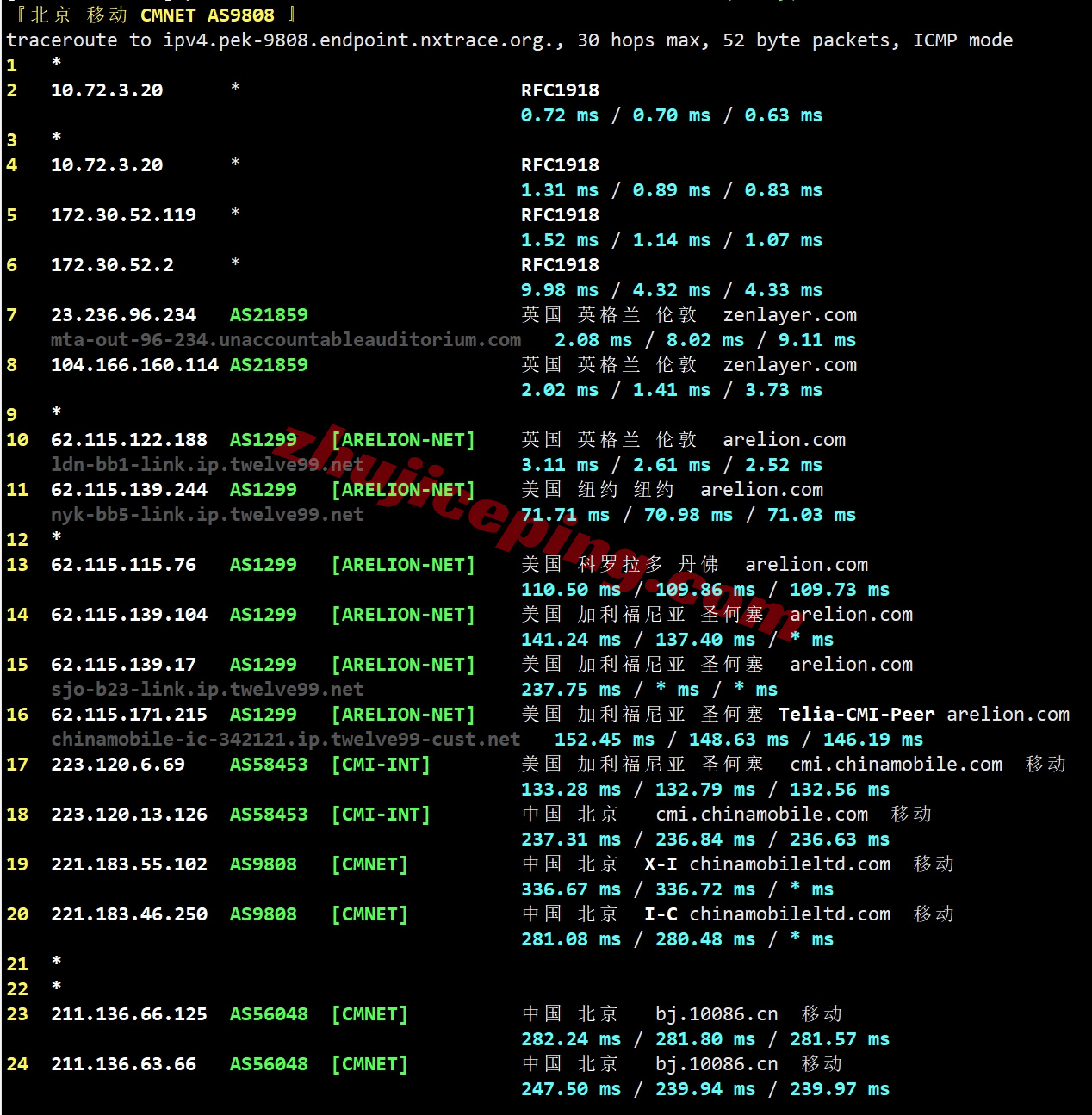Select IP 10.72.3.20 on hop 2
This screenshot has width=1092, height=1115.
pos(107,90)
